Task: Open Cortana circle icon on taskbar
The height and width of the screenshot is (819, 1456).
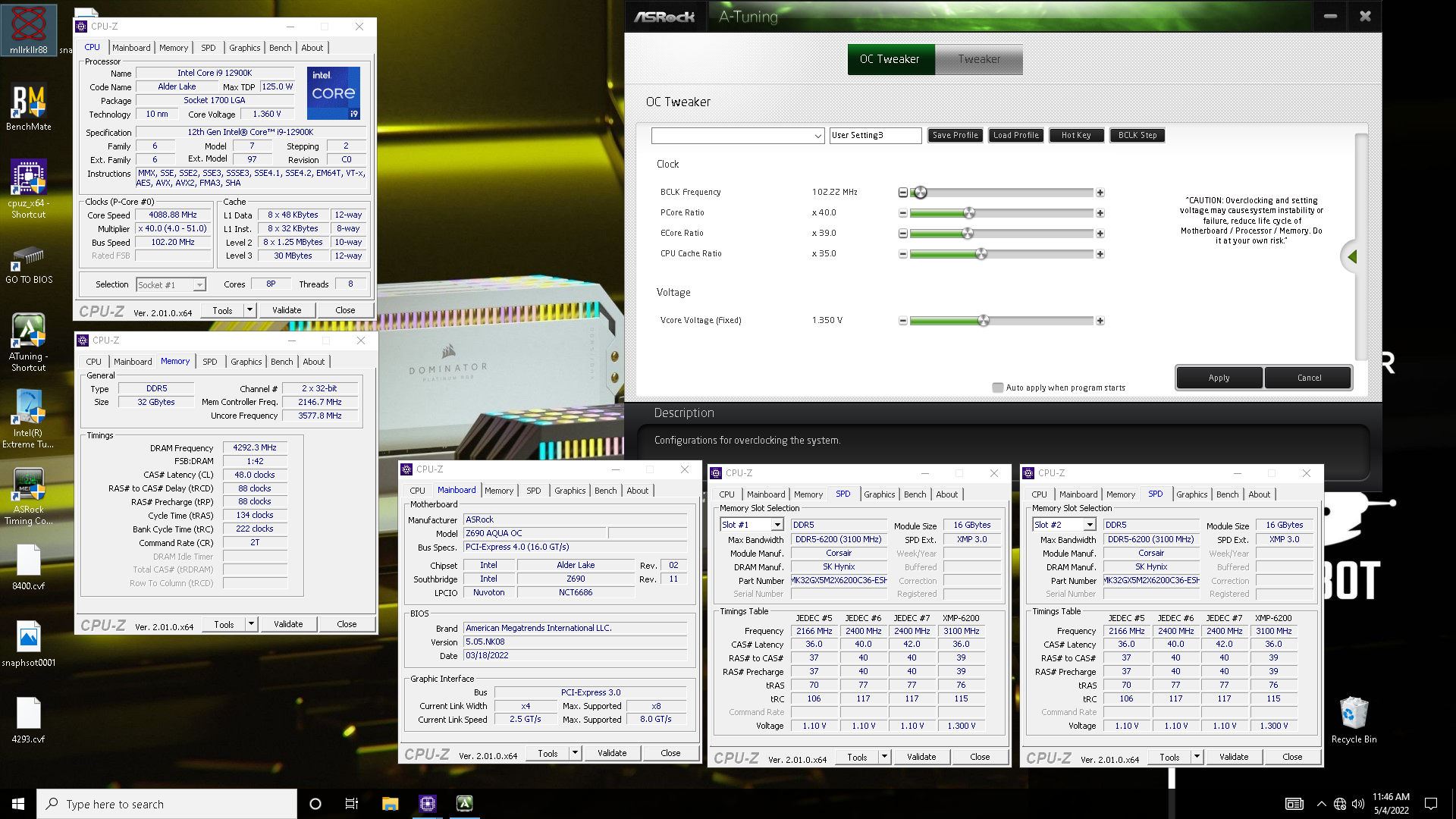Action: [x=315, y=804]
